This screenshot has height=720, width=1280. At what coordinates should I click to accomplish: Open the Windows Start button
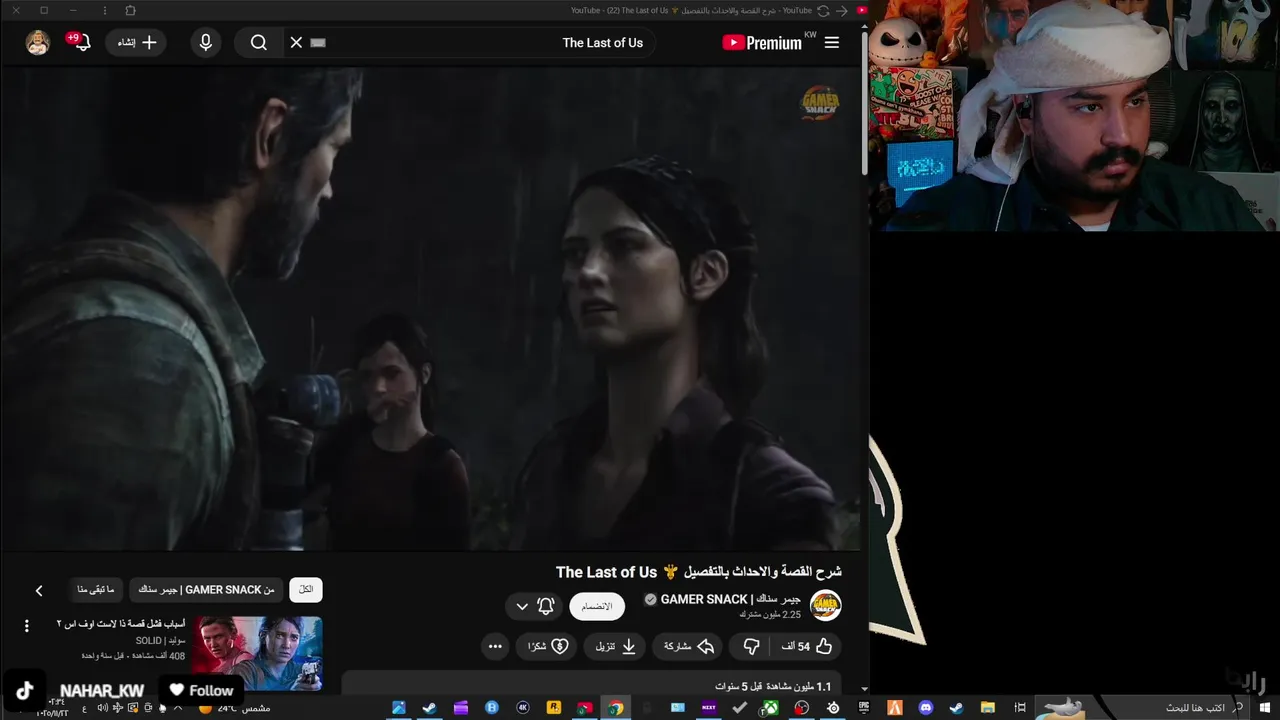coord(1265,708)
